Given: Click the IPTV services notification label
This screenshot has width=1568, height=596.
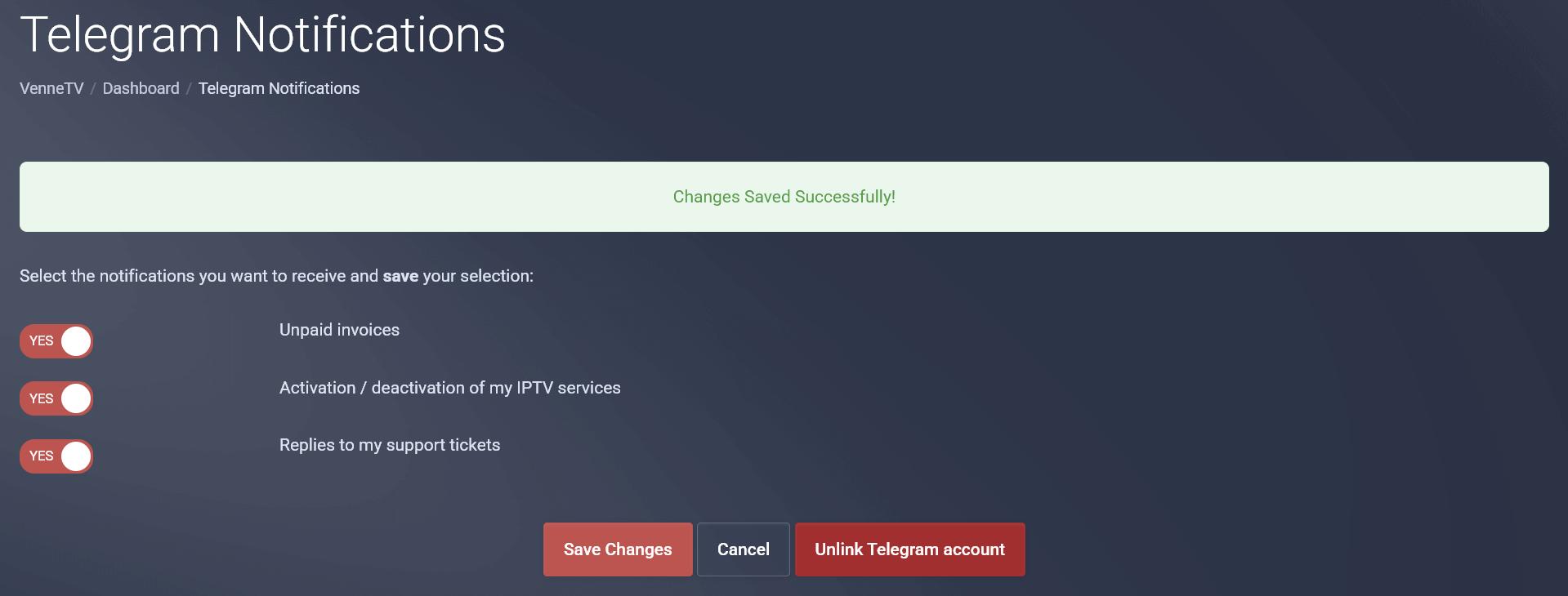Looking at the screenshot, I should pyautogui.click(x=449, y=388).
